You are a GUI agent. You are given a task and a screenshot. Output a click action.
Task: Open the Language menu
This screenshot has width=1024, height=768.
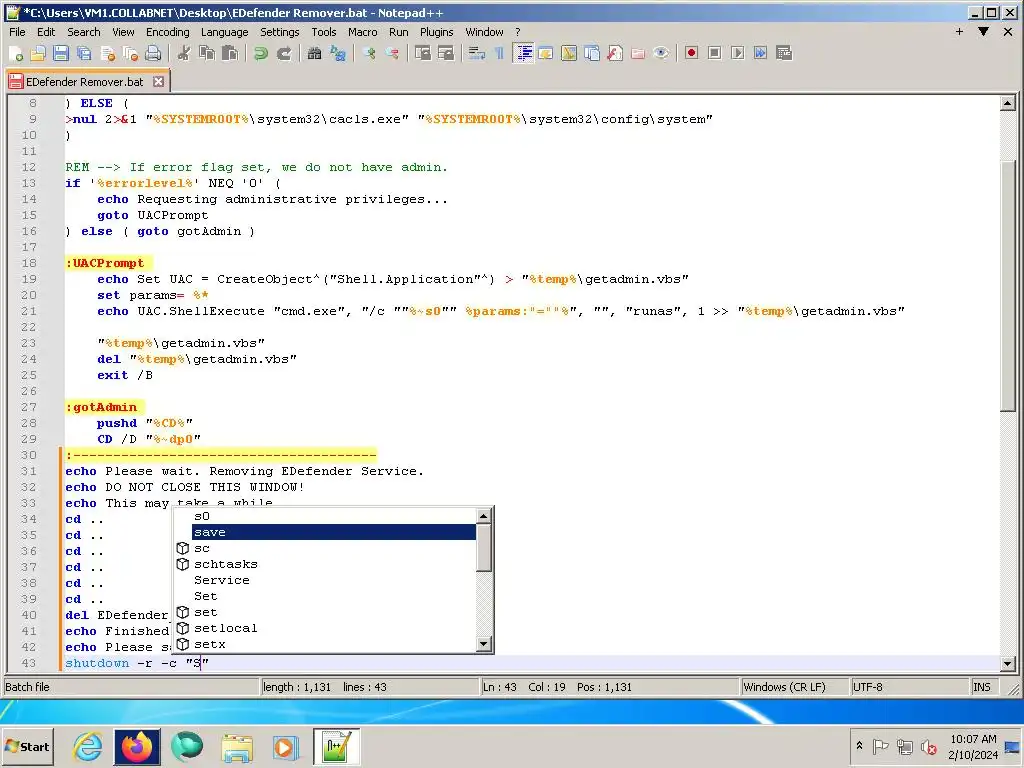(225, 32)
